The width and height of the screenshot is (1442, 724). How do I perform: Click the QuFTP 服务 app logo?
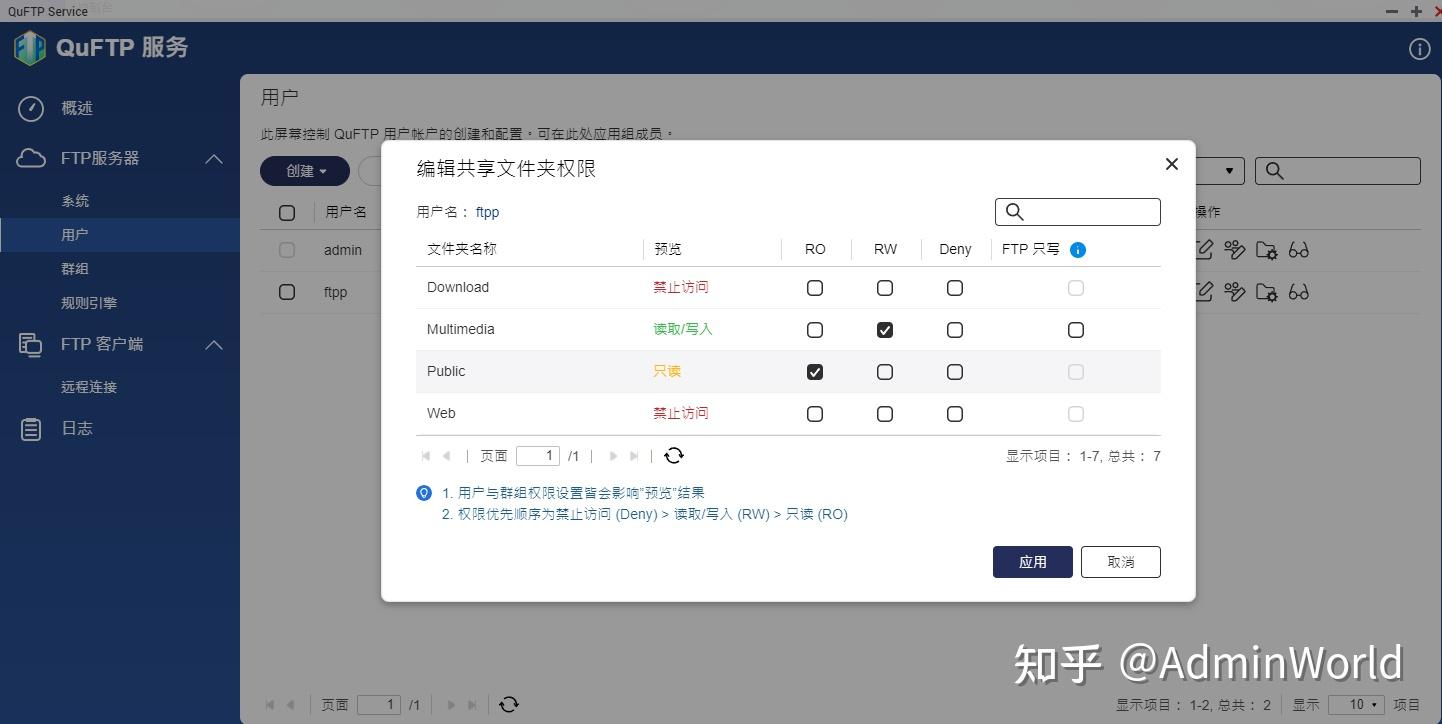click(x=30, y=47)
